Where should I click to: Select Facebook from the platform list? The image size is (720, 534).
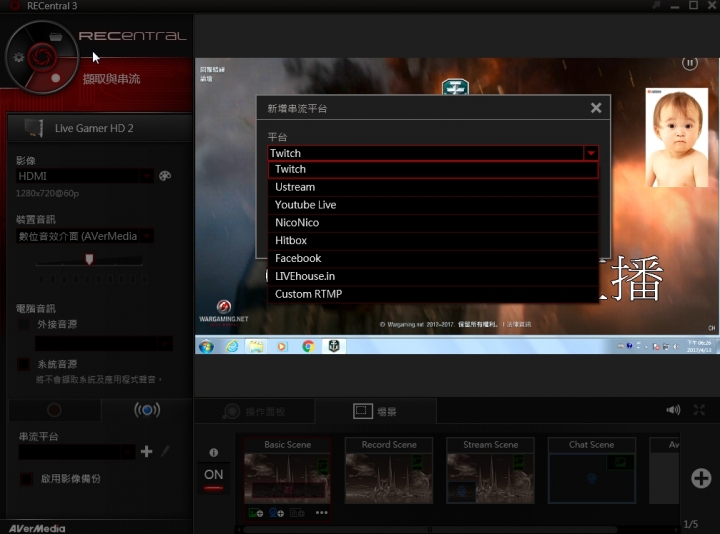[433, 259]
